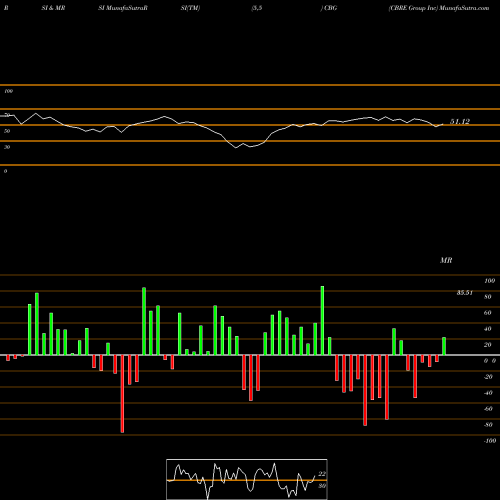Click the -60 label on the MR axis
The image size is (500, 500).
[488, 409]
